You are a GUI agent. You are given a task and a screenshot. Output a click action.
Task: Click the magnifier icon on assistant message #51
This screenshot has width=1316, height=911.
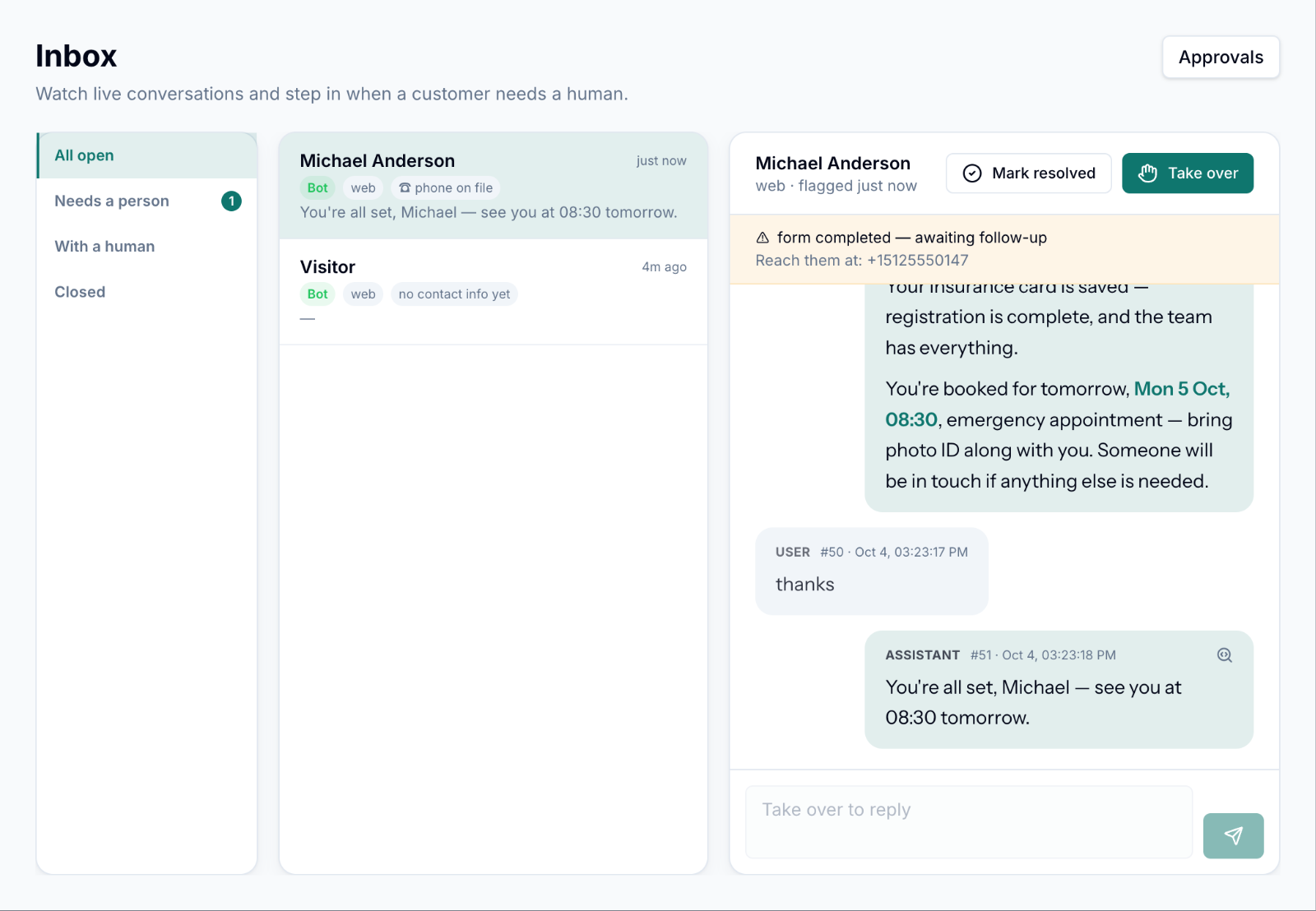pos(1225,655)
